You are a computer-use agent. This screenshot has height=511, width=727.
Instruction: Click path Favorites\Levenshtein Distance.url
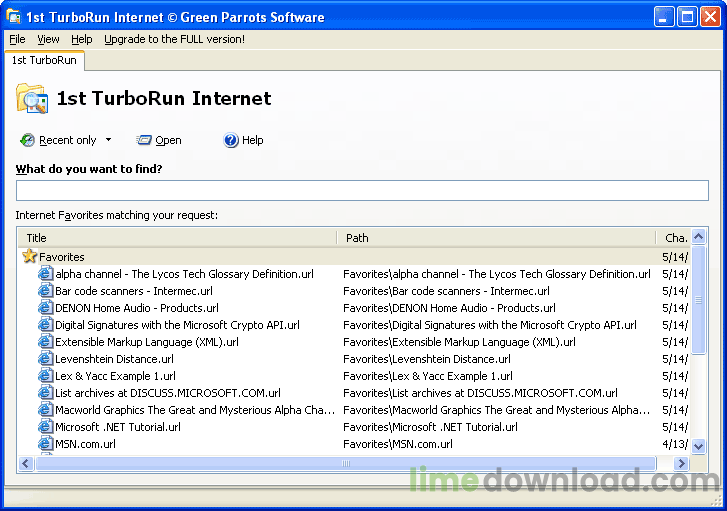point(427,359)
